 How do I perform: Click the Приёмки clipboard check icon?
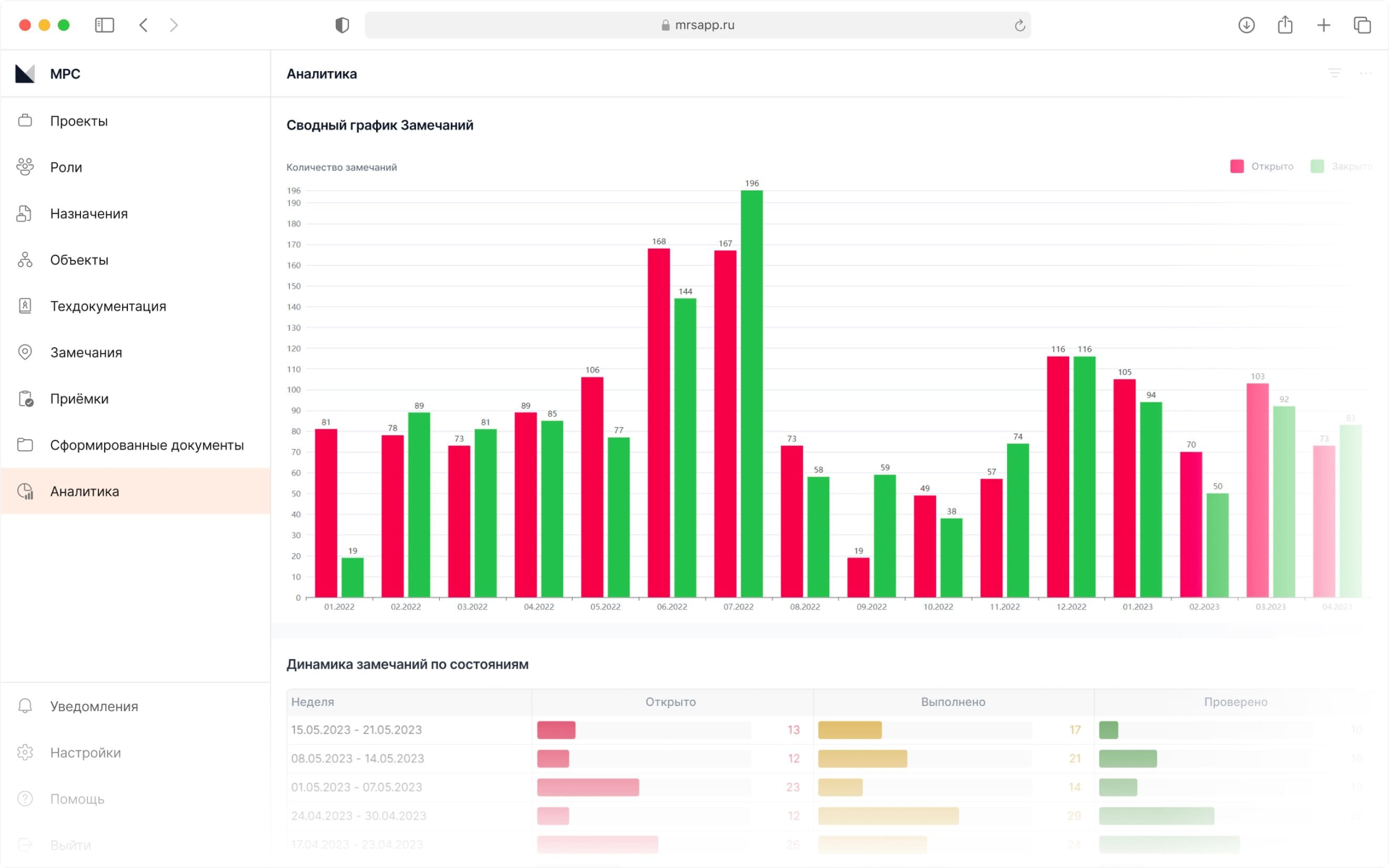(26, 398)
